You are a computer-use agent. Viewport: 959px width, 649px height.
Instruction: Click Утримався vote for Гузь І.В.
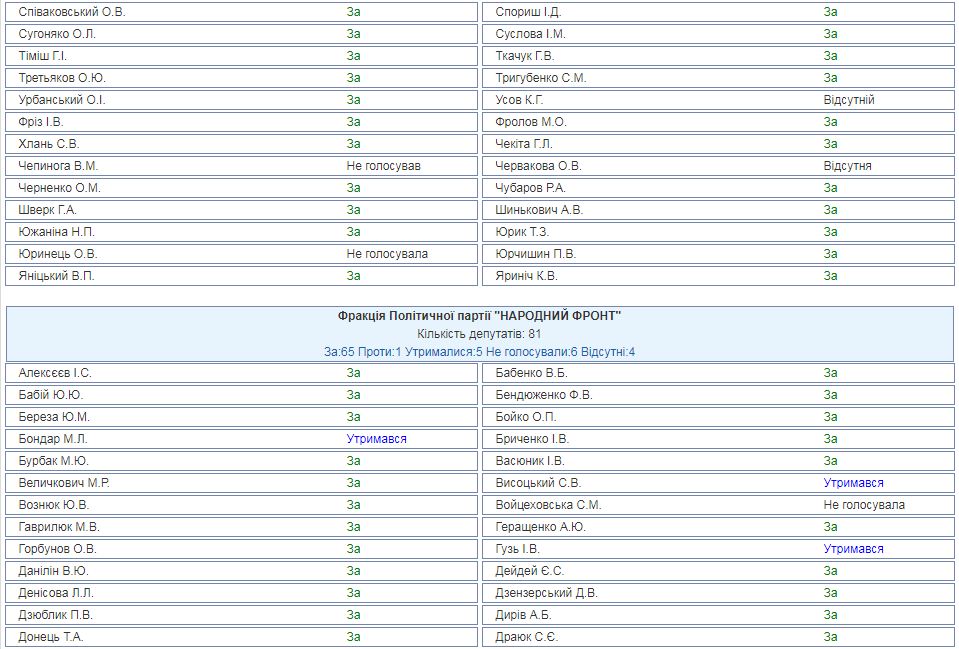[853, 549]
